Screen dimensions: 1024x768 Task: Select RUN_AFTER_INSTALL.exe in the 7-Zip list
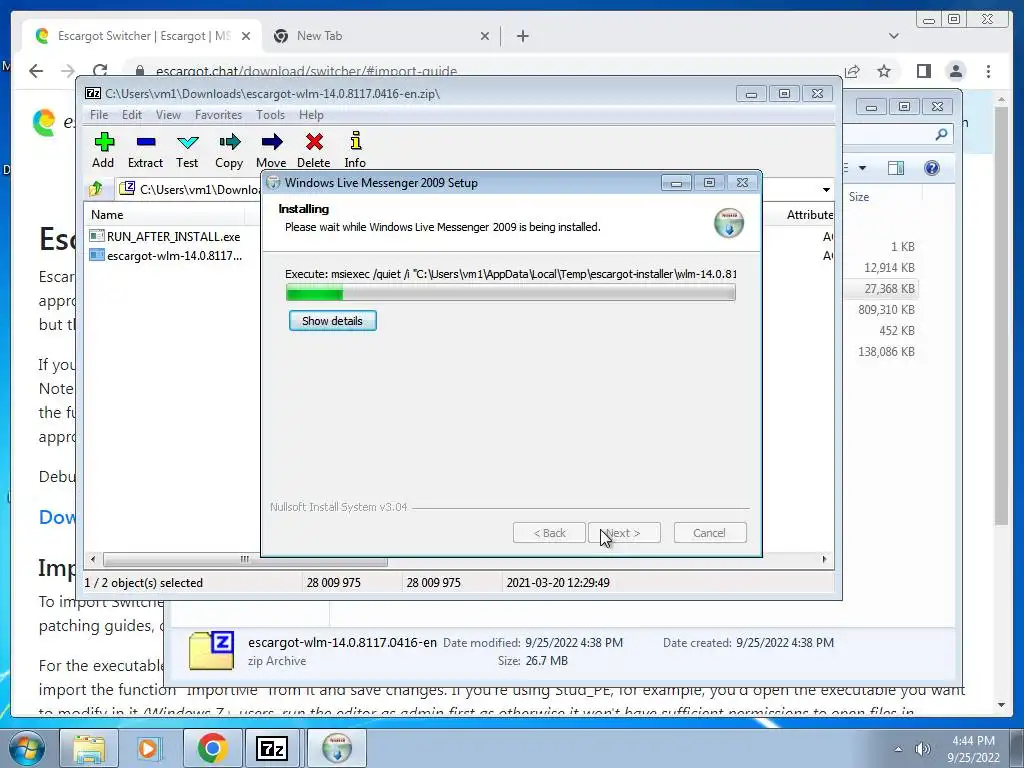[166, 236]
